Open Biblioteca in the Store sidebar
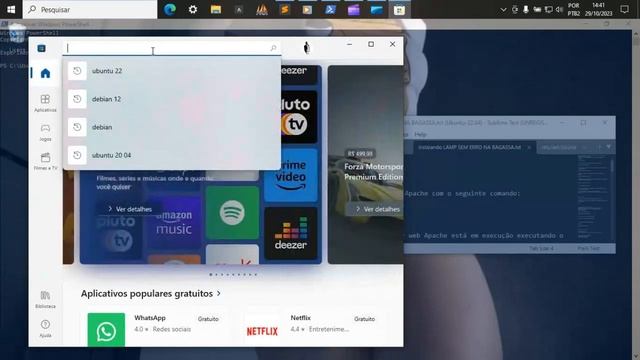 coord(45,299)
